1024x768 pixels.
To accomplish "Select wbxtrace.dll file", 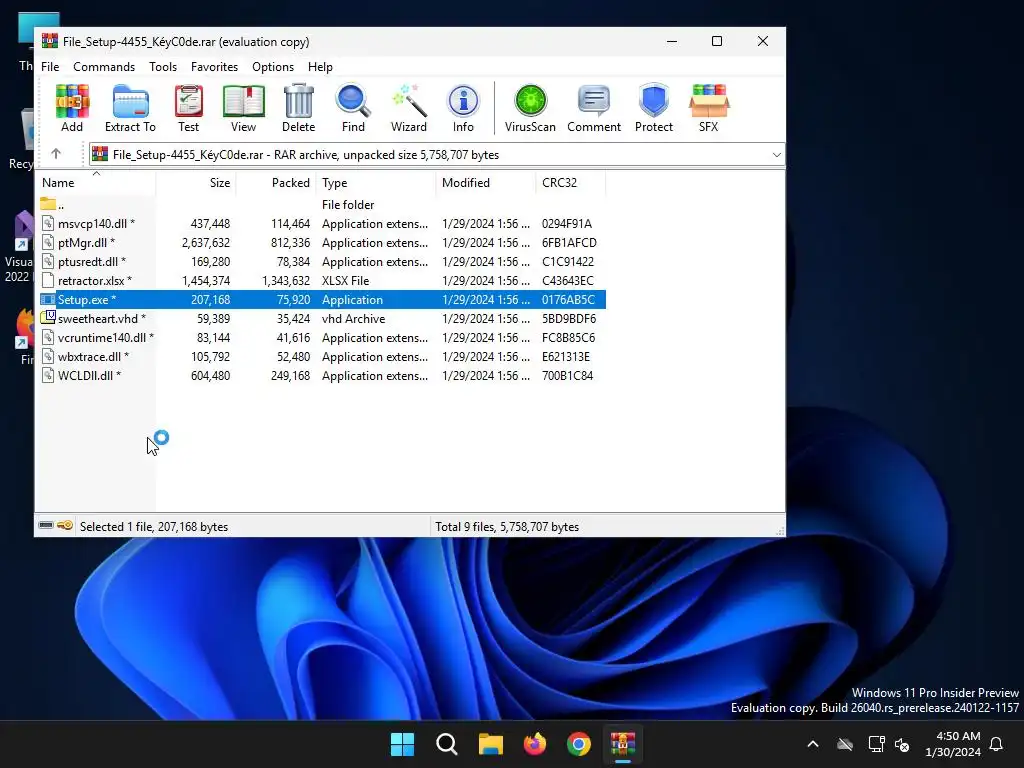I will (x=93, y=356).
